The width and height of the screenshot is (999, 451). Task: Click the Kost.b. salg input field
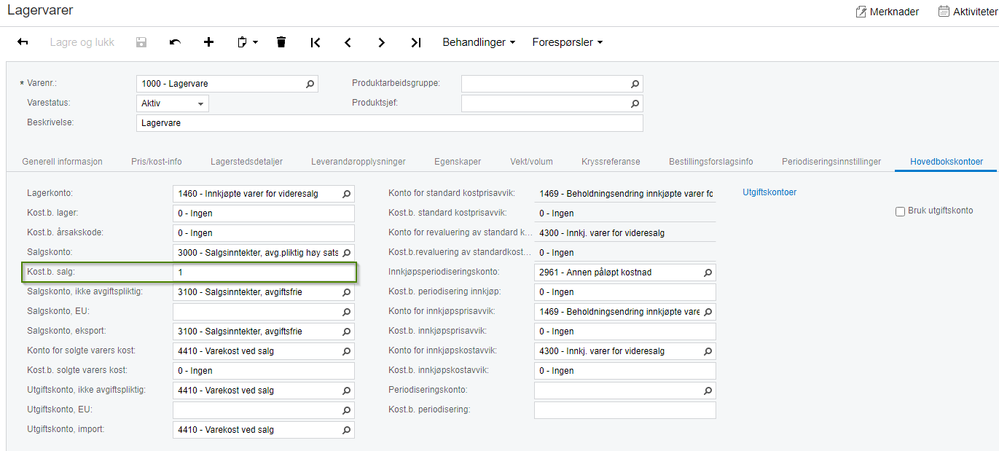pos(264,272)
